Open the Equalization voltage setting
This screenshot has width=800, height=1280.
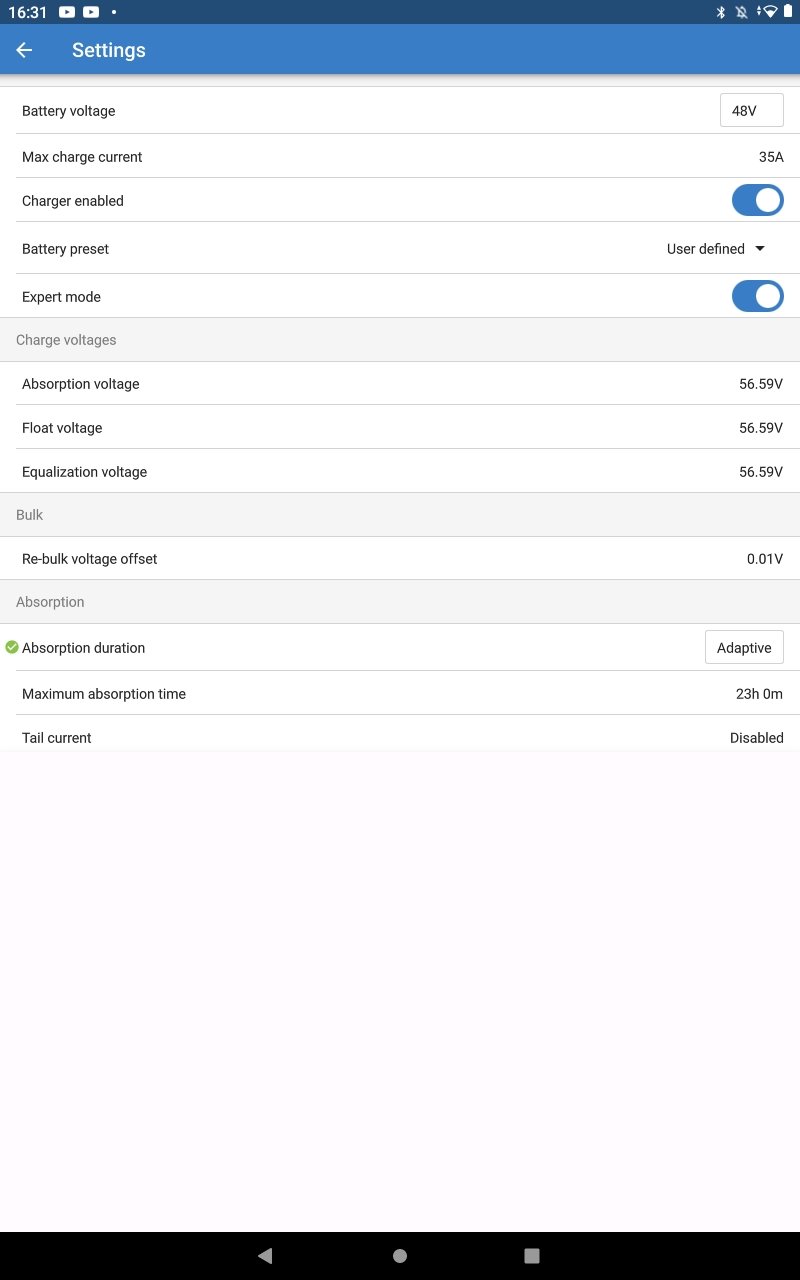point(400,472)
